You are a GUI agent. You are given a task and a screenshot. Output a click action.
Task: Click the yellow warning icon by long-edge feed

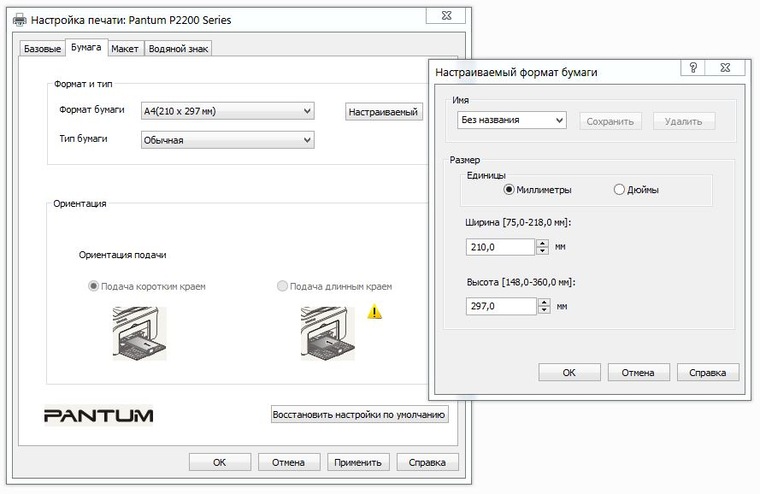point(374,311)
